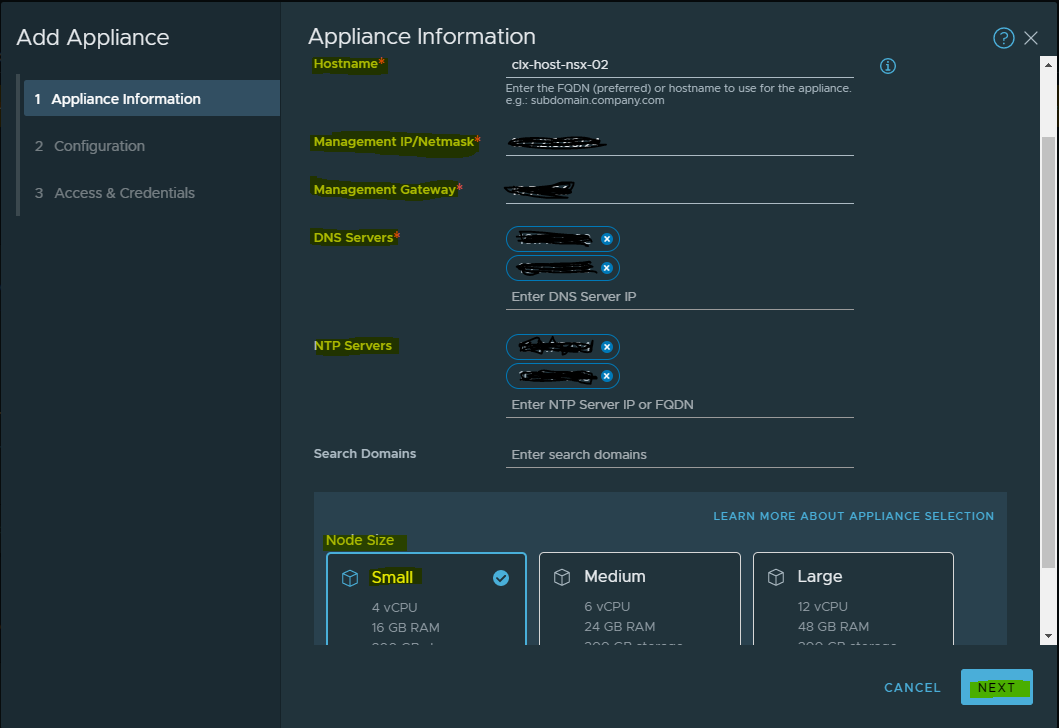
Task: Click the Appliance Information heading
Action: 422,36
